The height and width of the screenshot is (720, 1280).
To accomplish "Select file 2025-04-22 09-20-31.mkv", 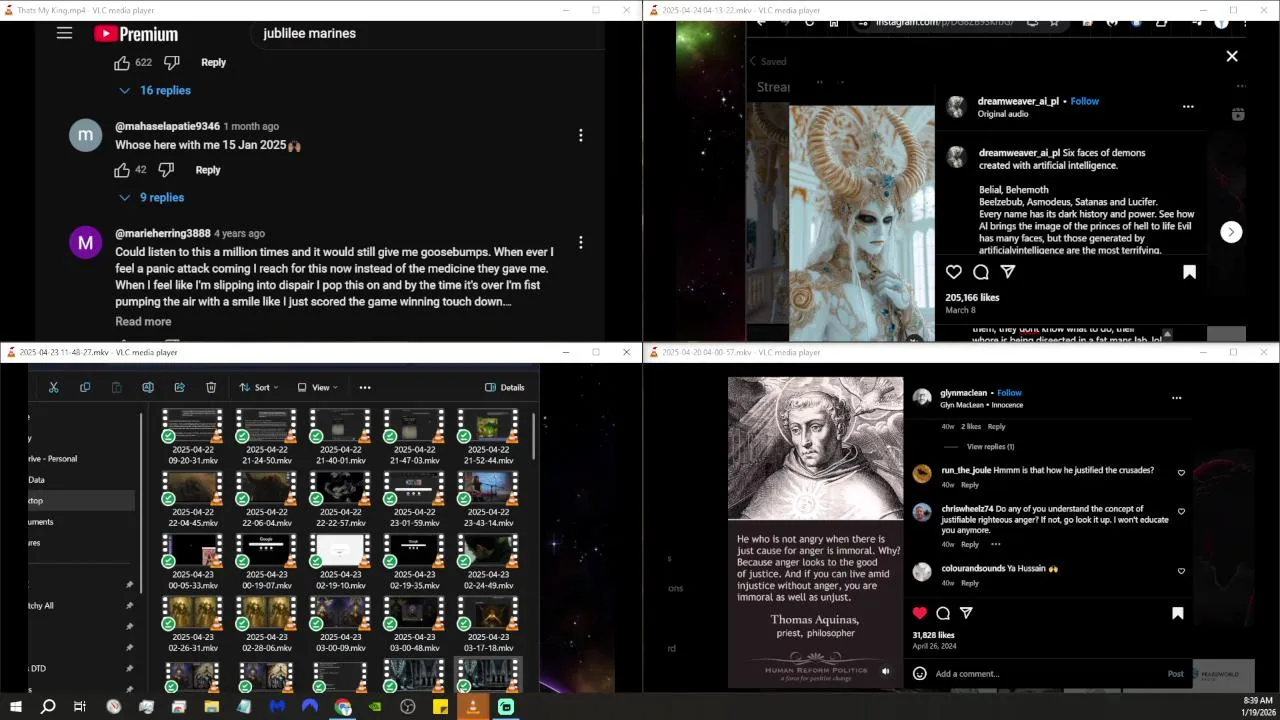I will point(193,437).
